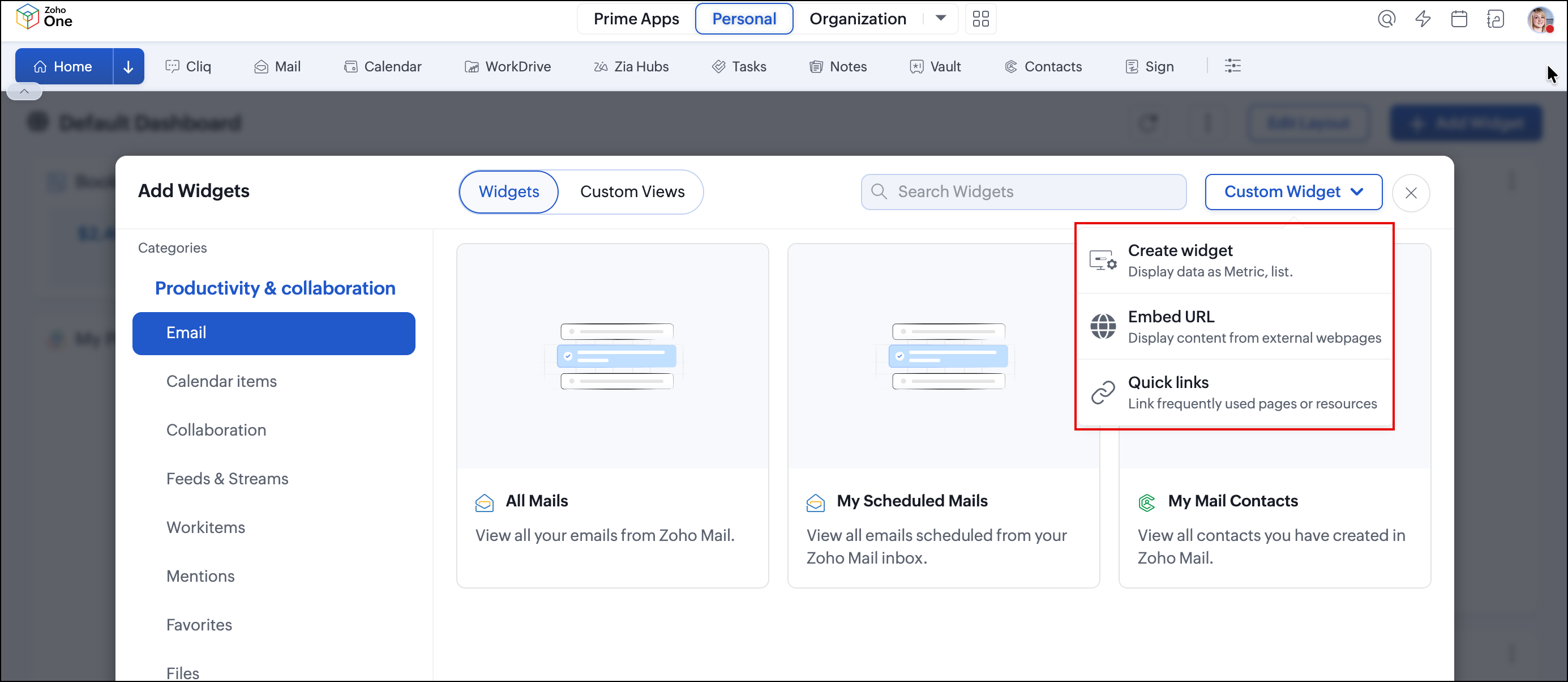Image resolution: width=1568 pixels, height=682 pixels.
Task: Select the Quick links option
Action: point(1235,393)
